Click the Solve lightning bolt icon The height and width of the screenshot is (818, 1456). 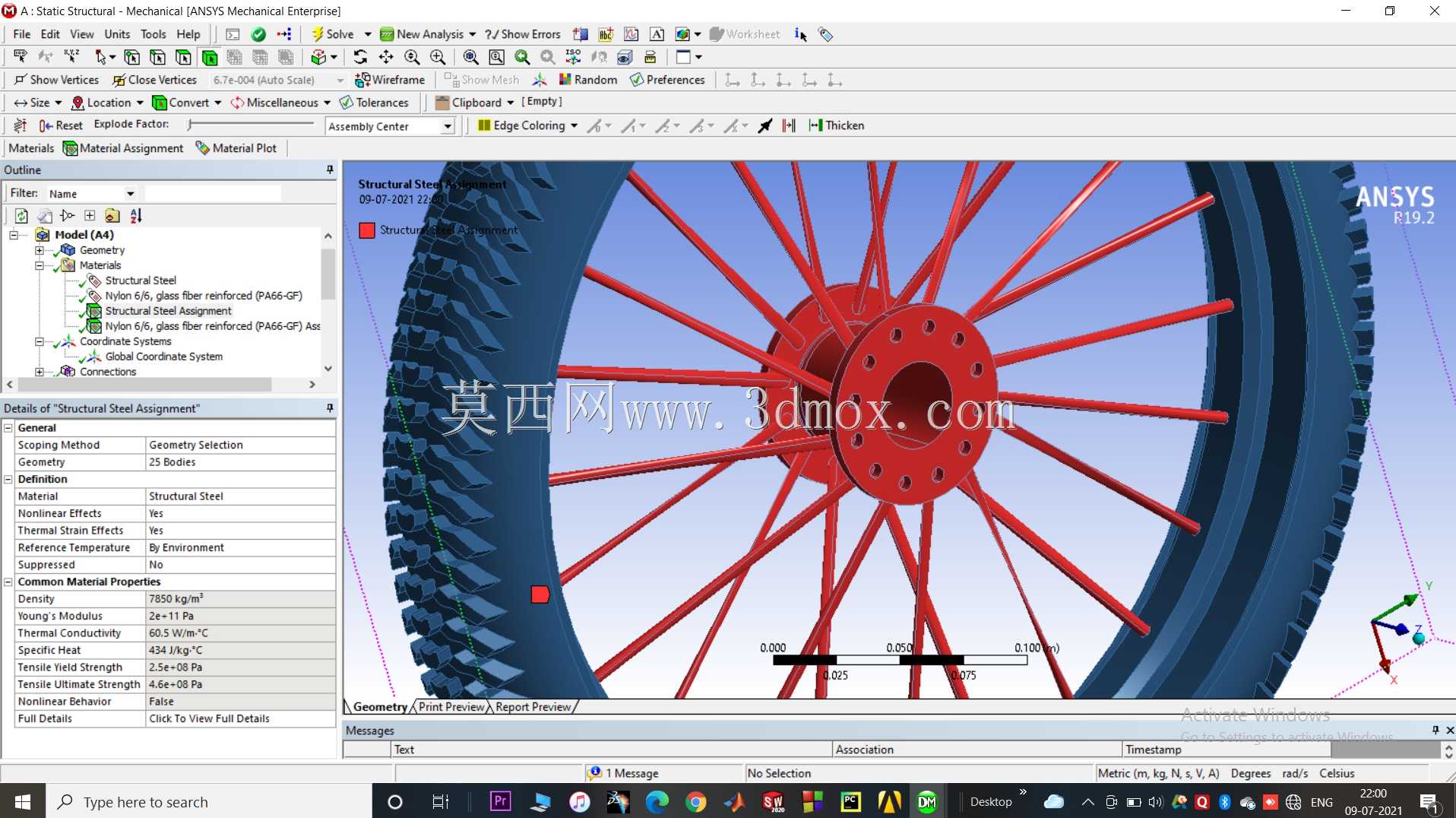coord(318,34)
